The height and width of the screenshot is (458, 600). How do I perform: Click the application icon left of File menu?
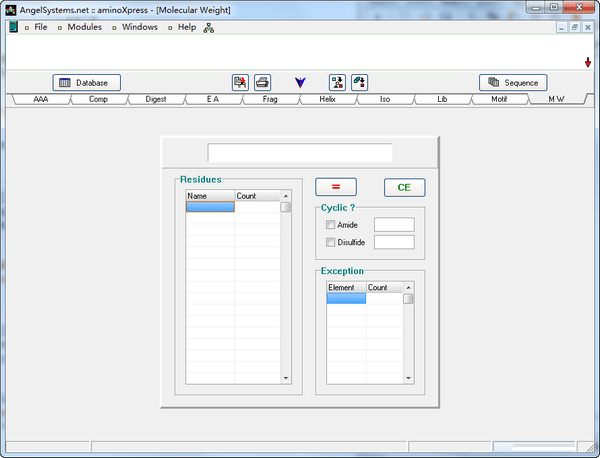coord(14,27)
